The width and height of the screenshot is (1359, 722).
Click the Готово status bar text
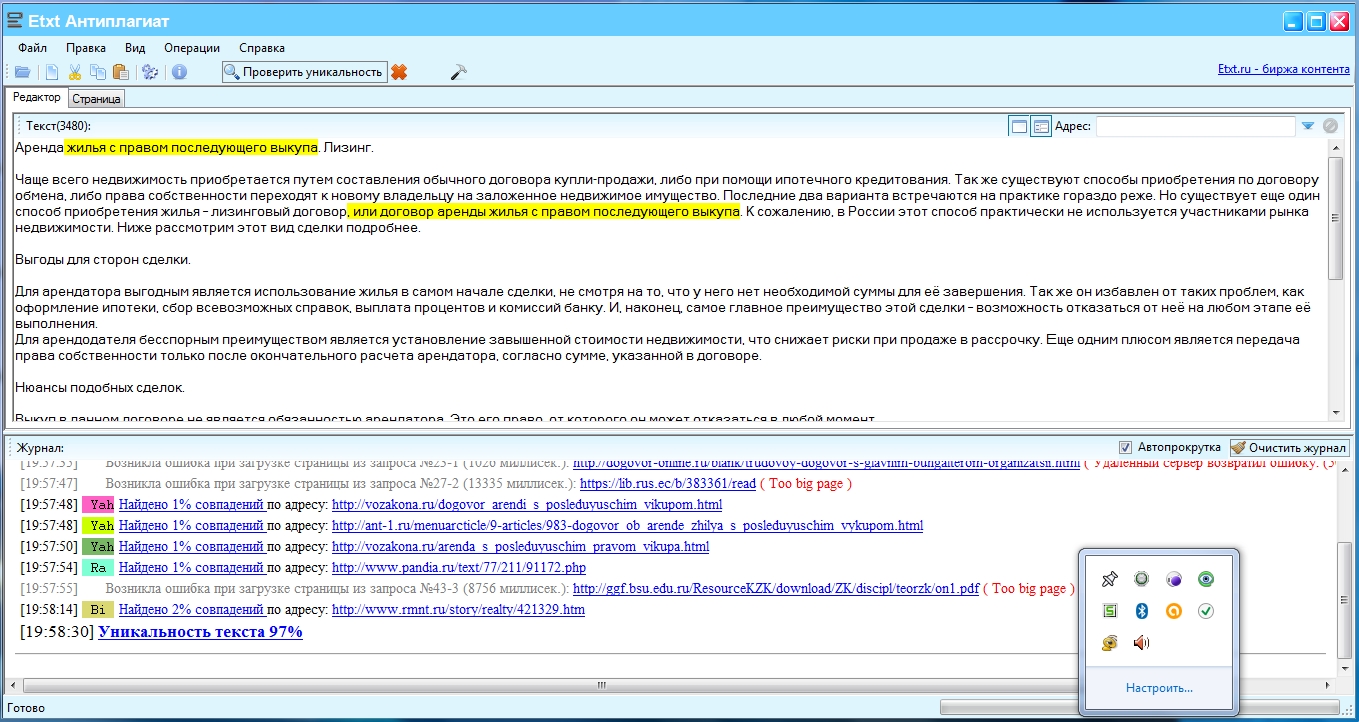[x=26, y=709]
